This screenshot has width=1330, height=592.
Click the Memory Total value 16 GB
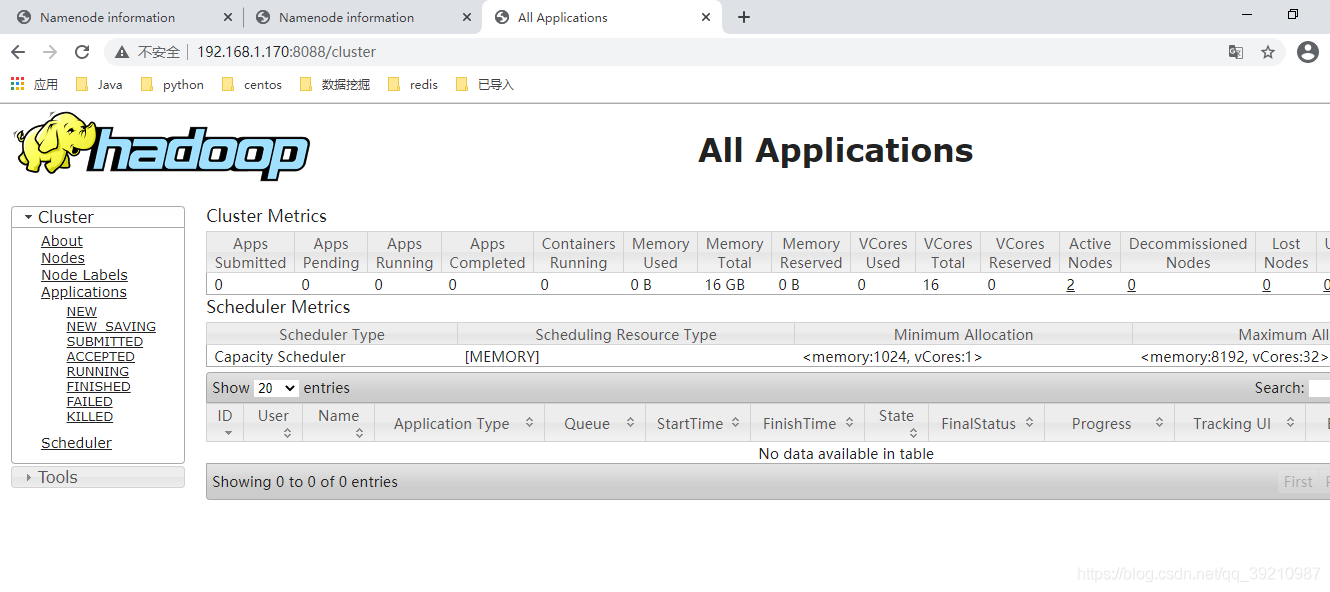[725, 285]
